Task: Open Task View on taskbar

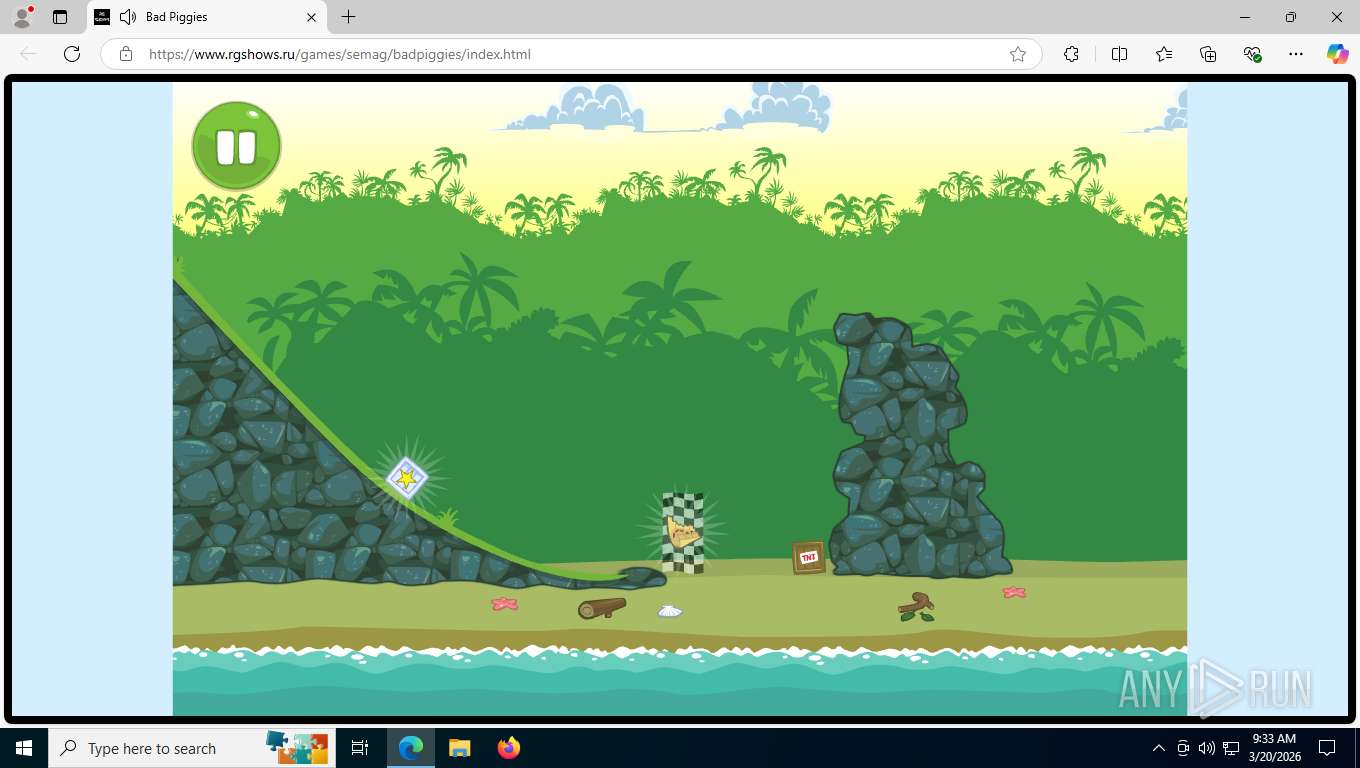Action: (x=360, y=748)
